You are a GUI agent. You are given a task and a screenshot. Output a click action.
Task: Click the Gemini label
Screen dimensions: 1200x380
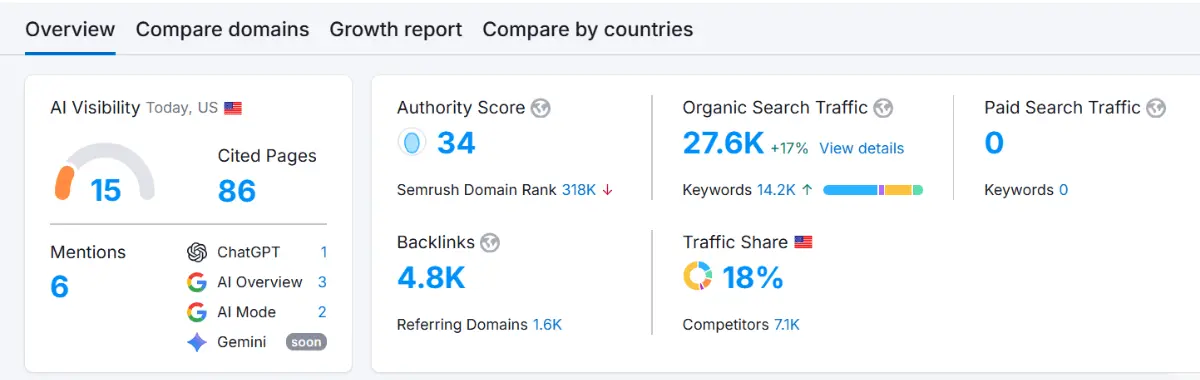242,342
